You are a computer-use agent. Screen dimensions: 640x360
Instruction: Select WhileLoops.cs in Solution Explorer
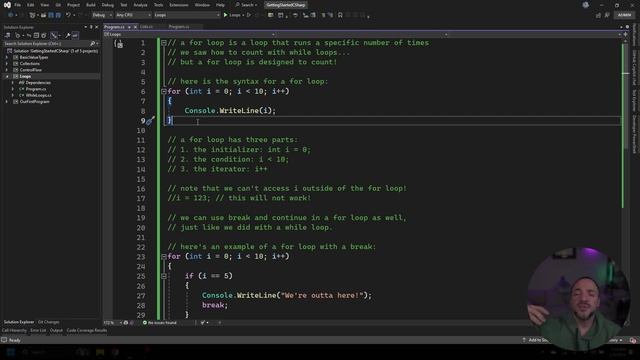click(38, 96)
